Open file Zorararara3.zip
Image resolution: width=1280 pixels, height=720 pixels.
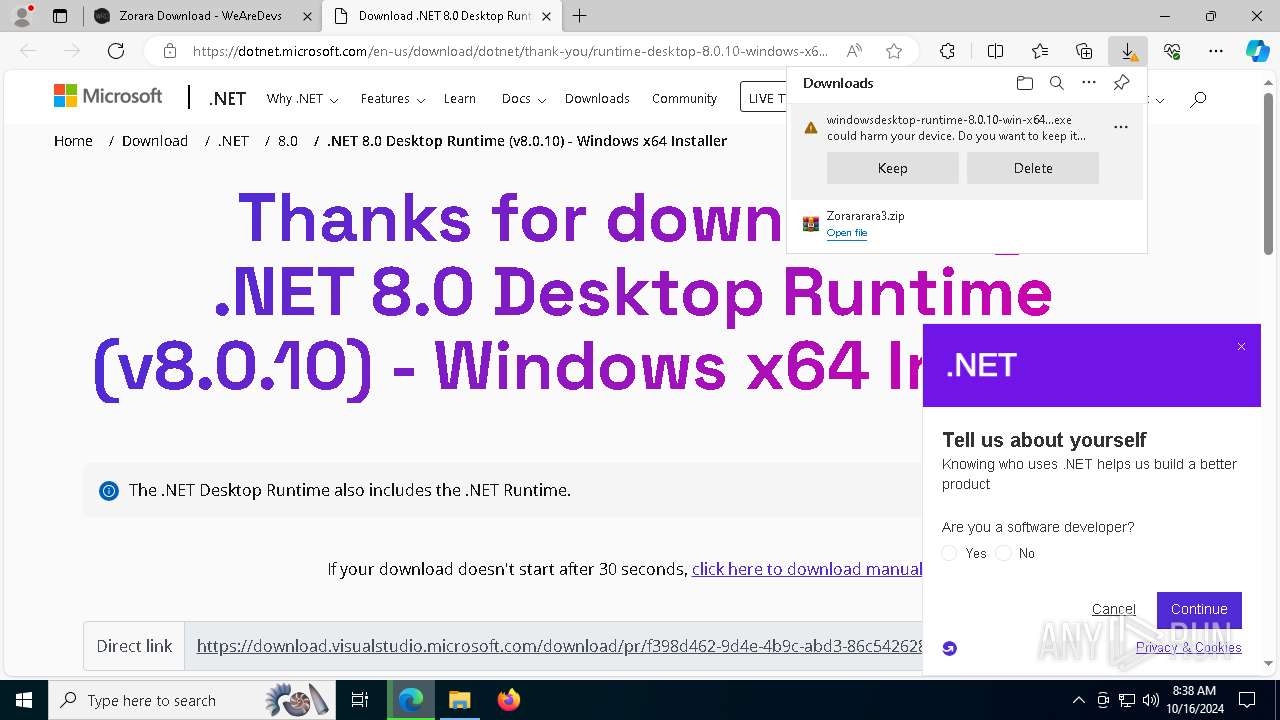pos(847,233)
